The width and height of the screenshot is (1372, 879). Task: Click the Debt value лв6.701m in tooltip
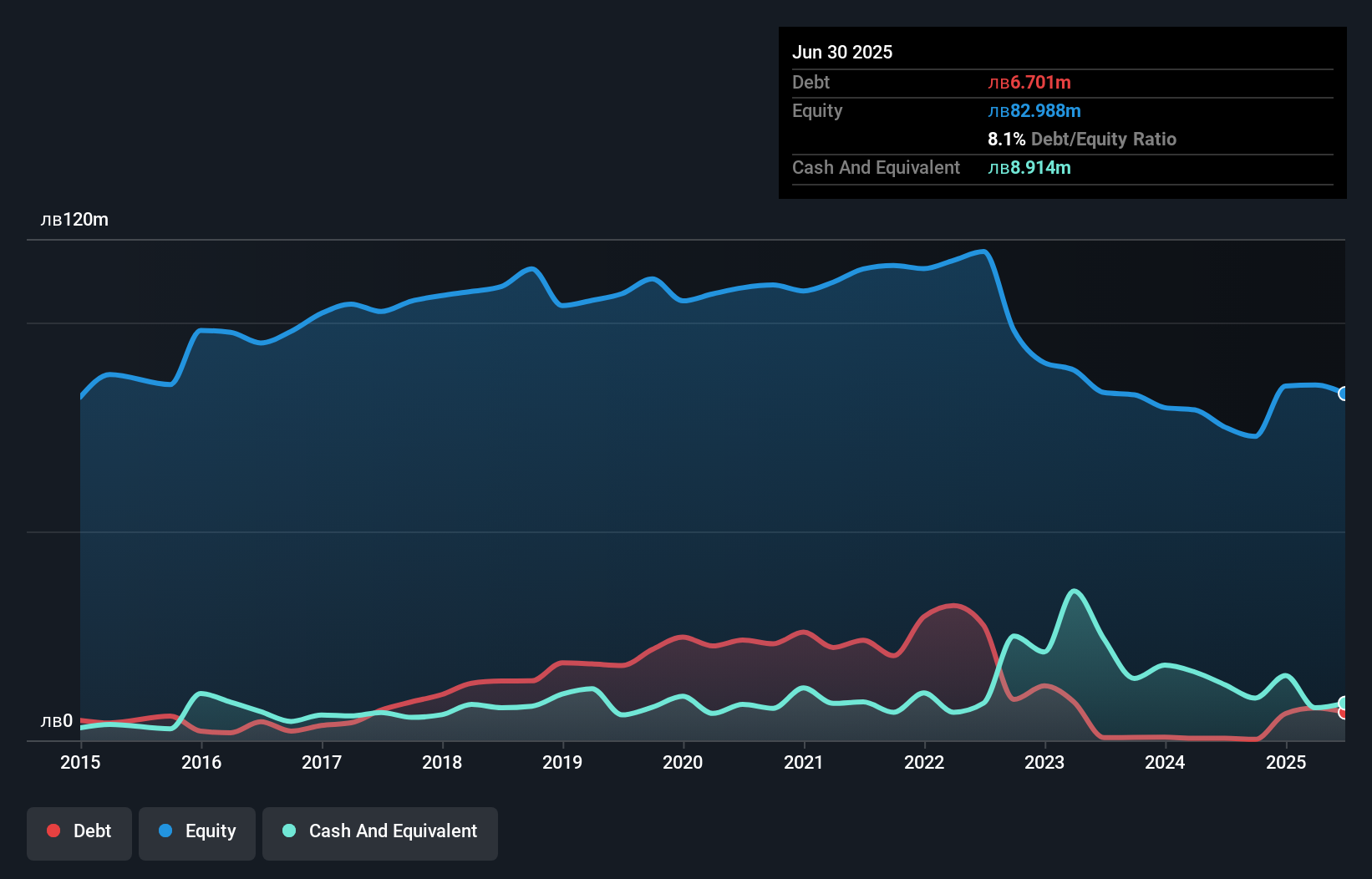tap(1029, 83)
